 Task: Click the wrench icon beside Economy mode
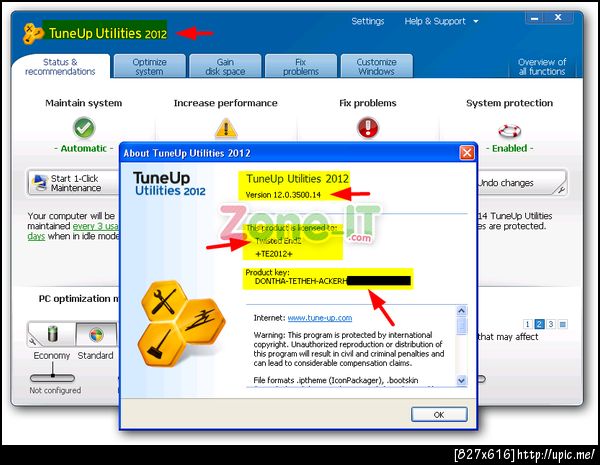pyautogui.click(x=33, y=341)
